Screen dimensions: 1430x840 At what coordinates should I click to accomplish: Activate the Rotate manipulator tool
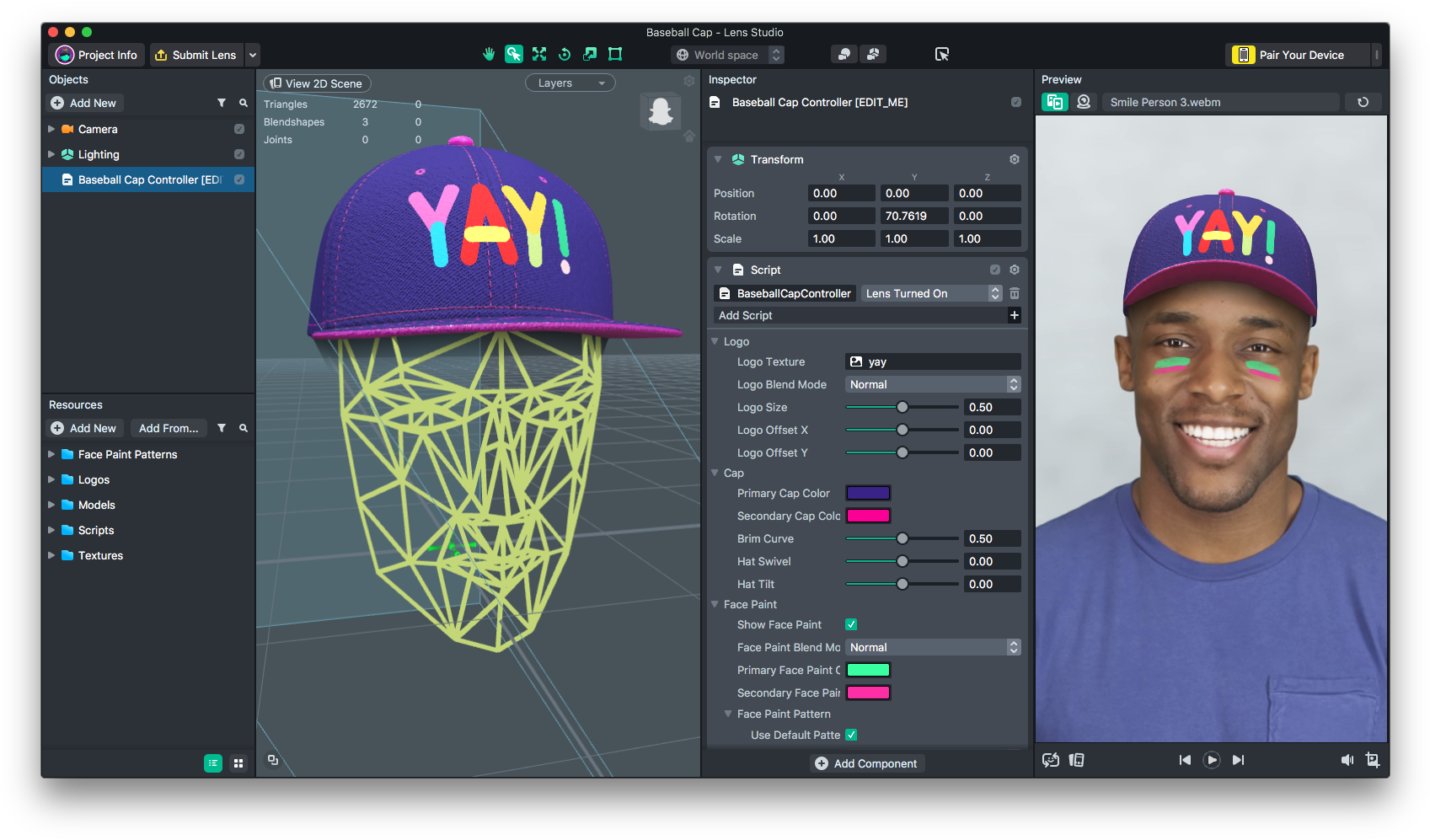[x=565, y=54]
